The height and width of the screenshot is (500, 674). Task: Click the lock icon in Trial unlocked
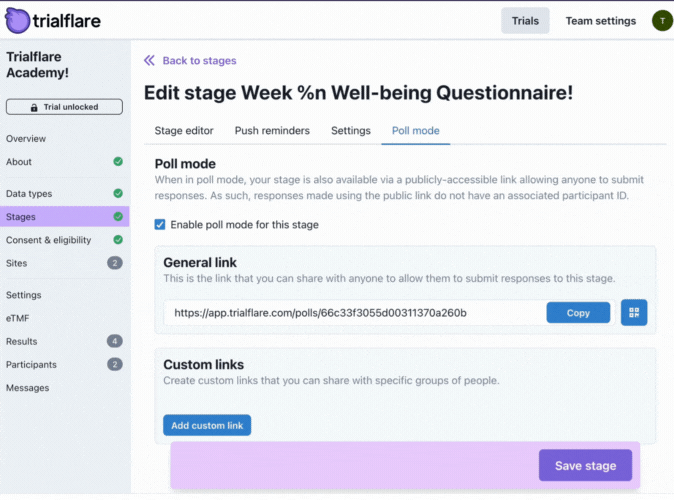(x=34, y=107)
